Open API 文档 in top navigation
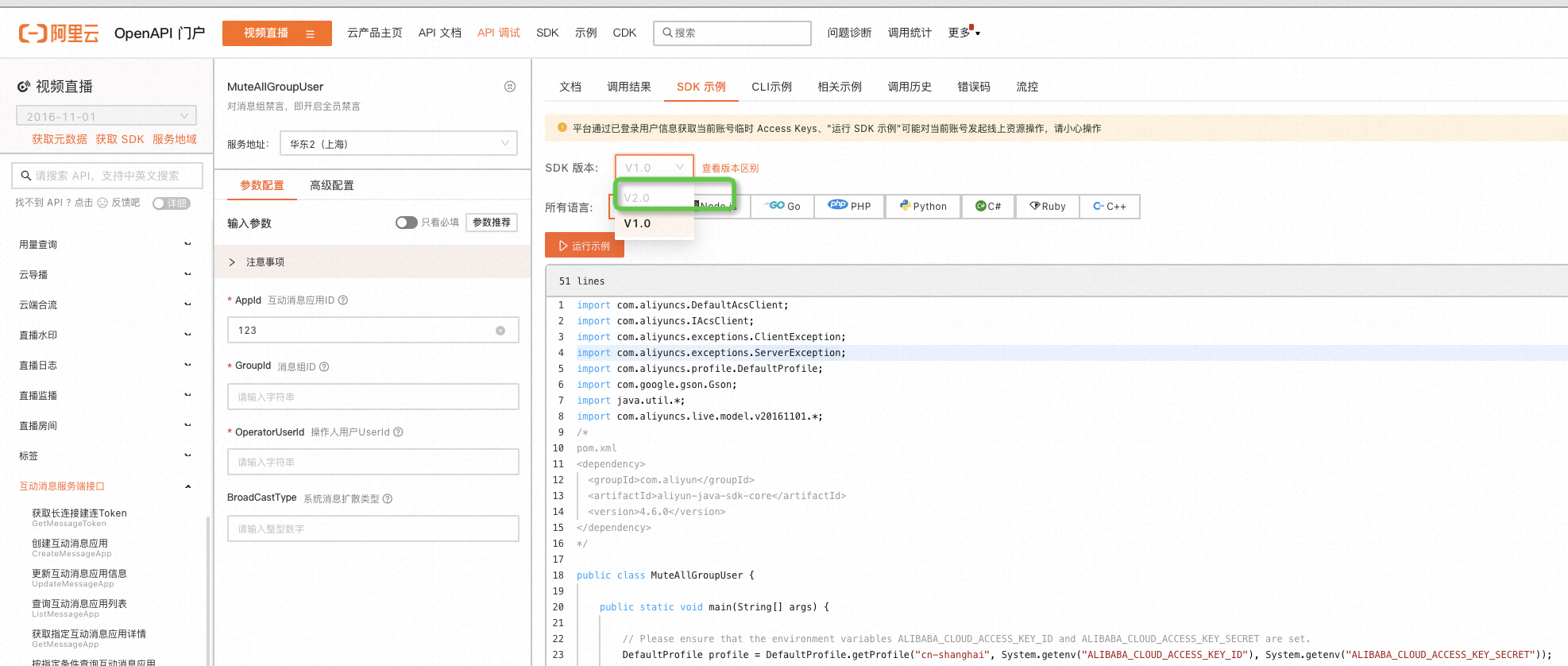The width and height of the screenshot is (1568, 666). tap(440, 33)
